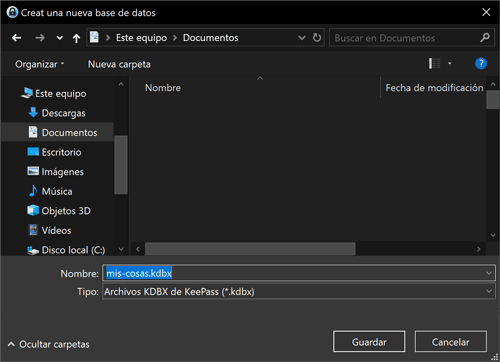Open the Organizar menu

(x=40, y=64)
